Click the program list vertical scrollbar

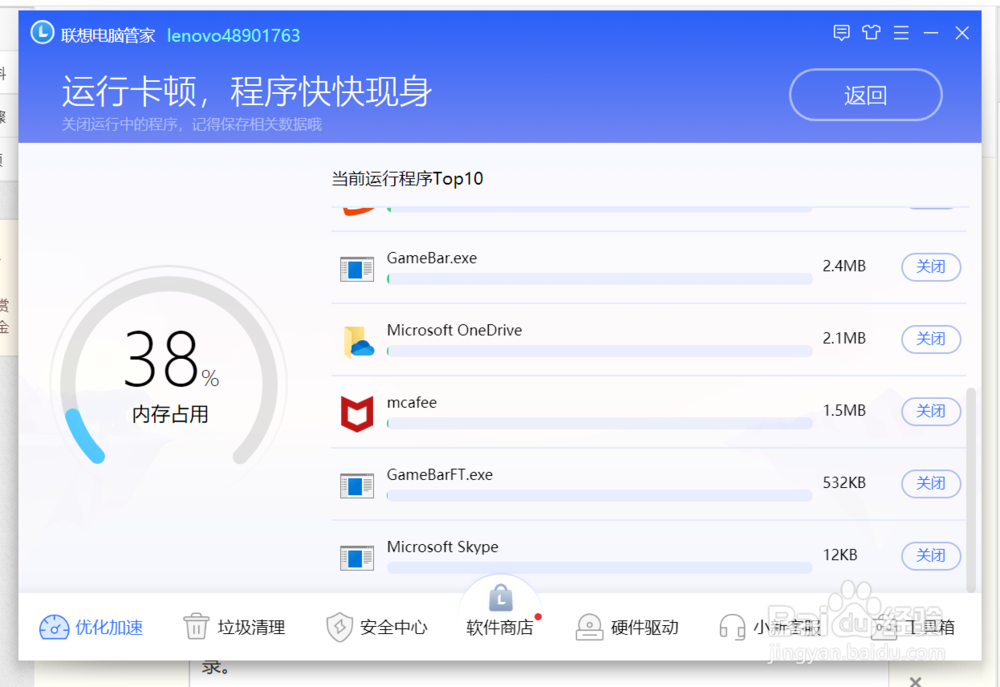point(971,490)
